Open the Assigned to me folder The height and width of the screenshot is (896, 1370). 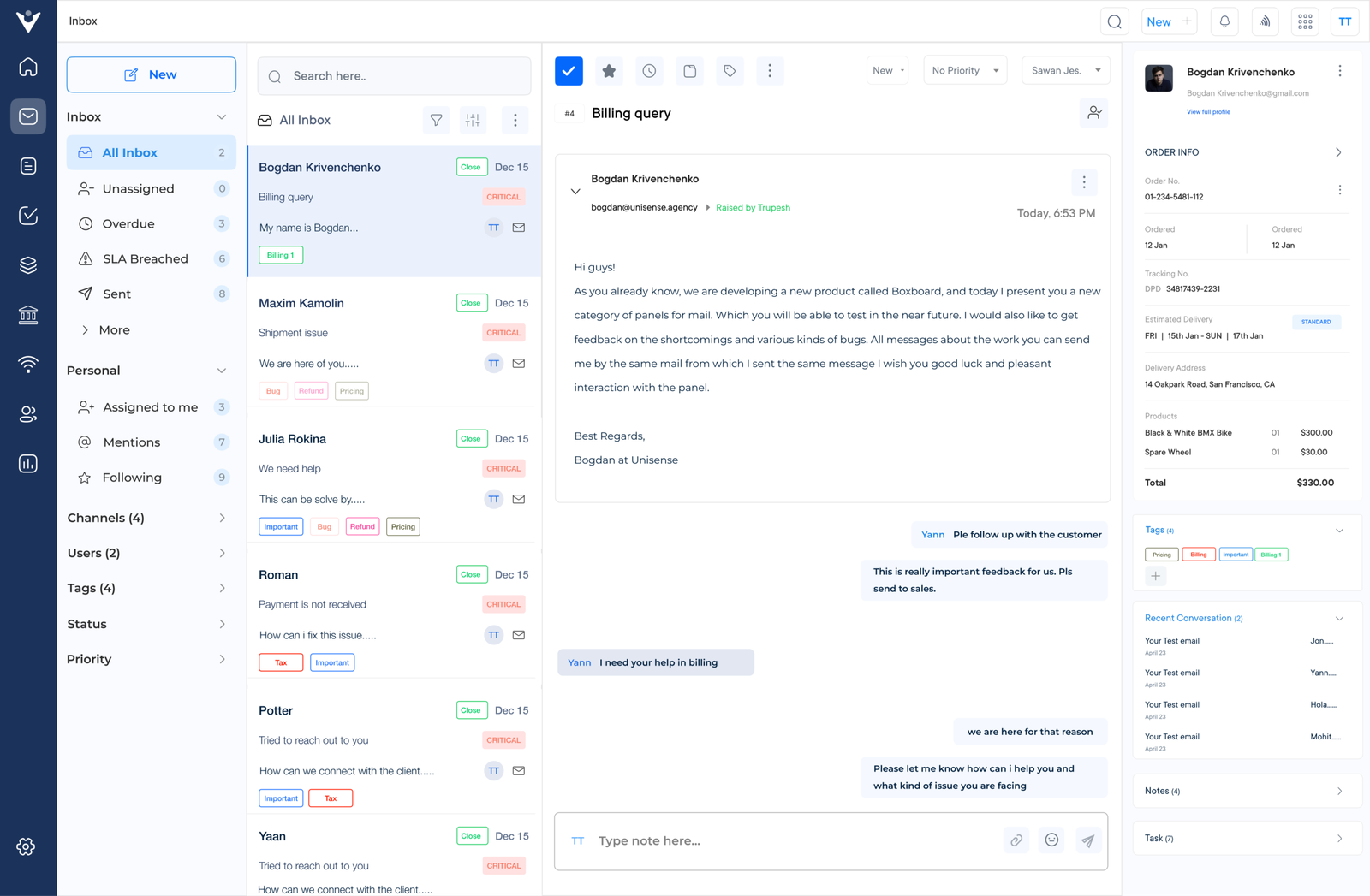[150, 407]
